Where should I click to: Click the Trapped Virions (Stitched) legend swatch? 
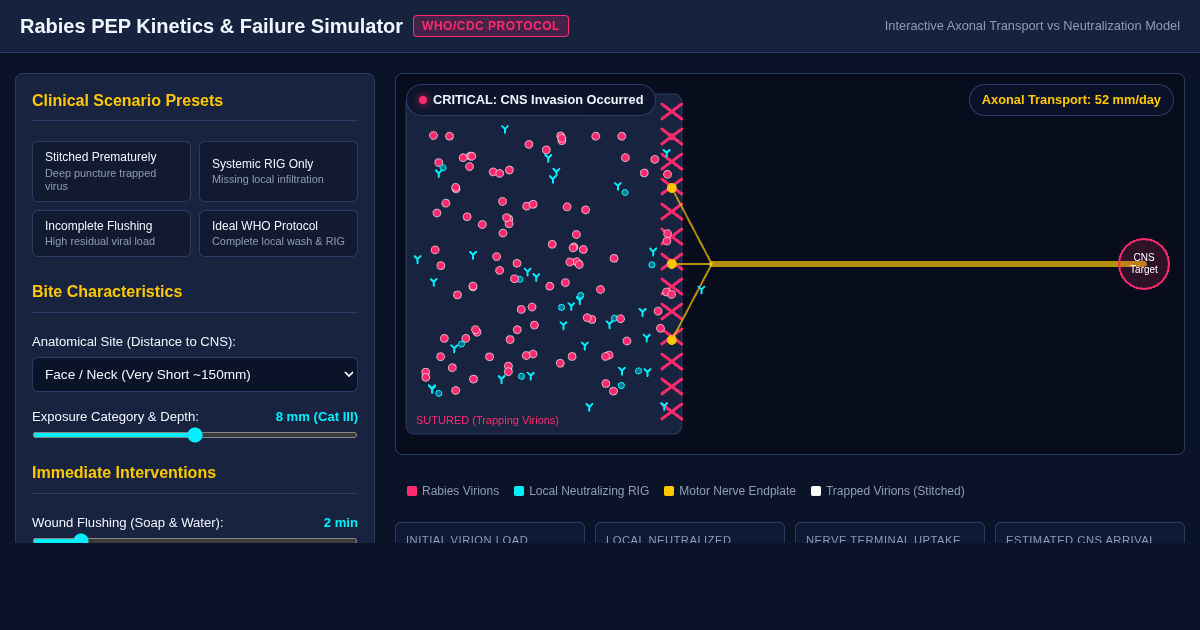click(816, 491)
